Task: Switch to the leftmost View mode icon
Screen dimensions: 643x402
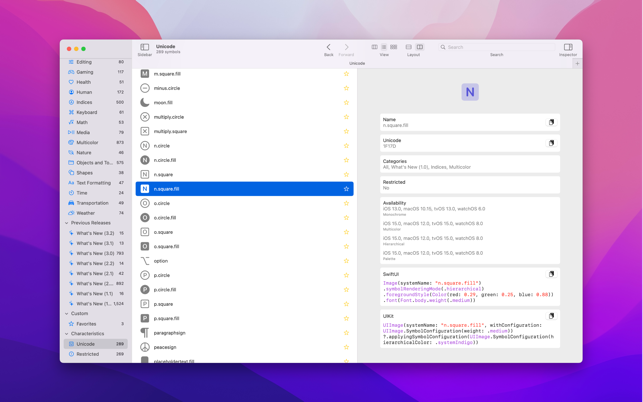Action: coord(374,47)
